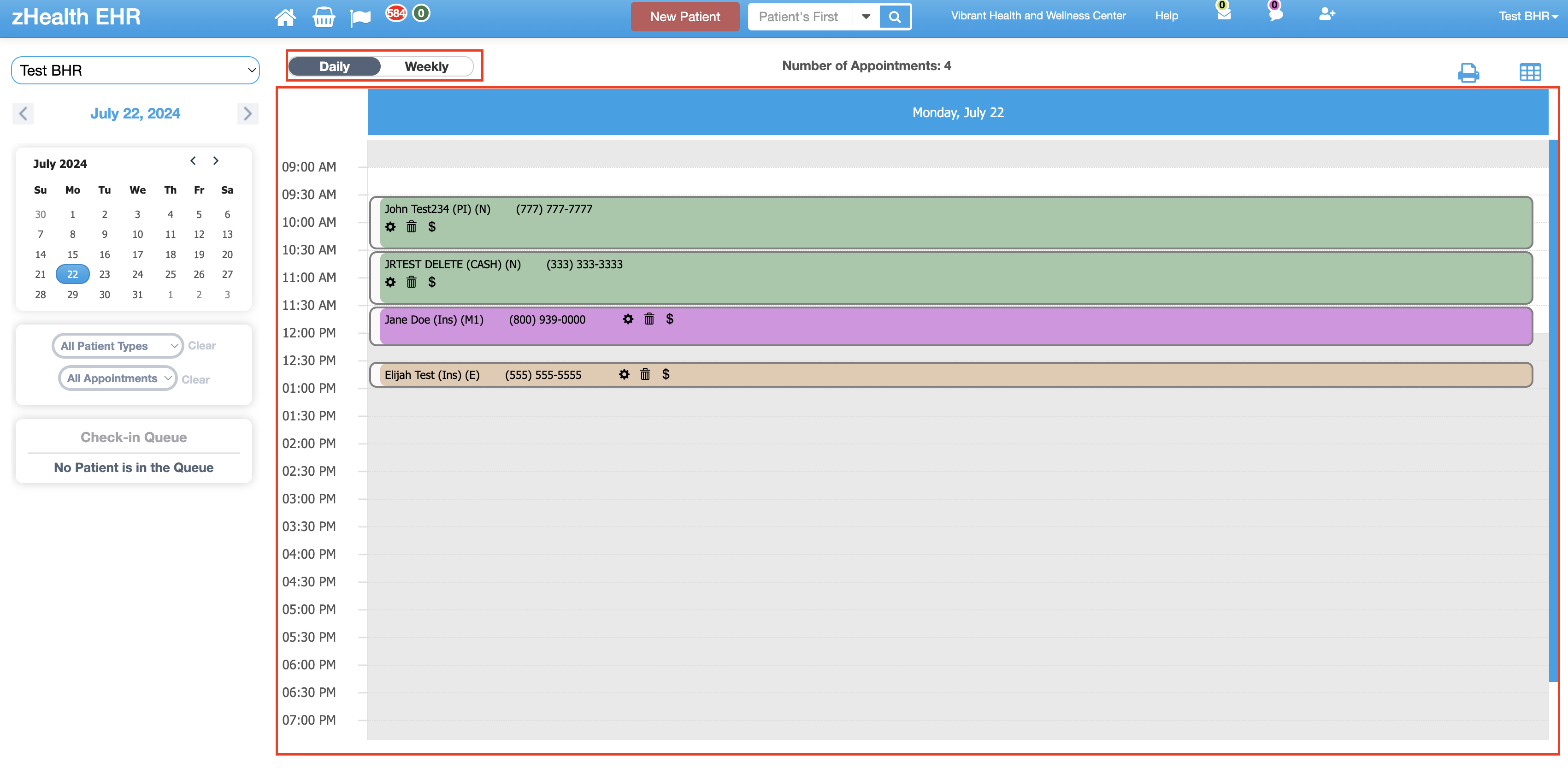Open dollar billing for John Test234
This screenshot has width=1568, height=768.
431,226
